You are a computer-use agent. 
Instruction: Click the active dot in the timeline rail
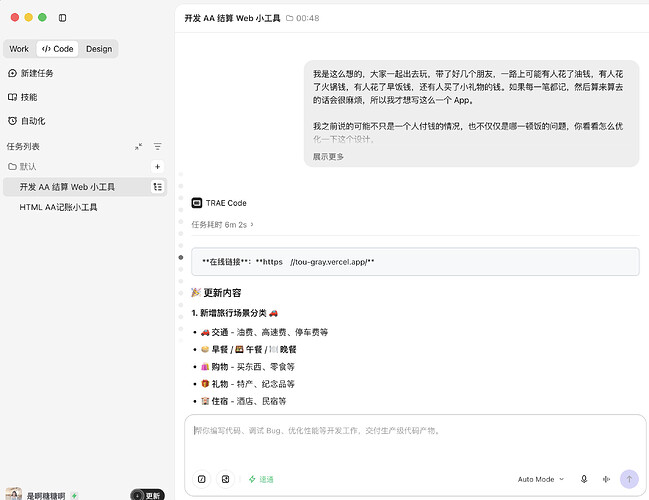[x=181, y=257]
